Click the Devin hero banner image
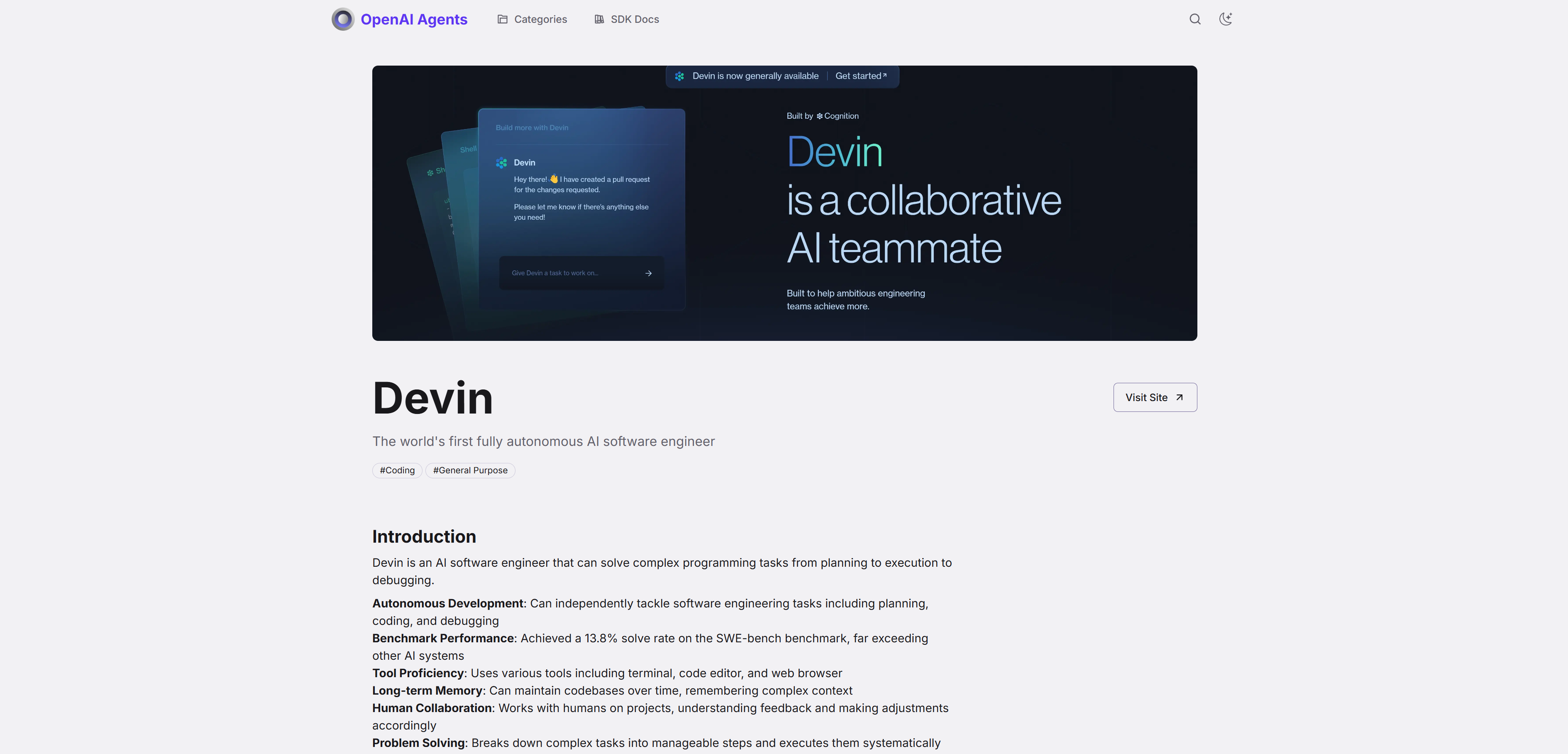Viewport: 1568px width, 754px height. 784,203
